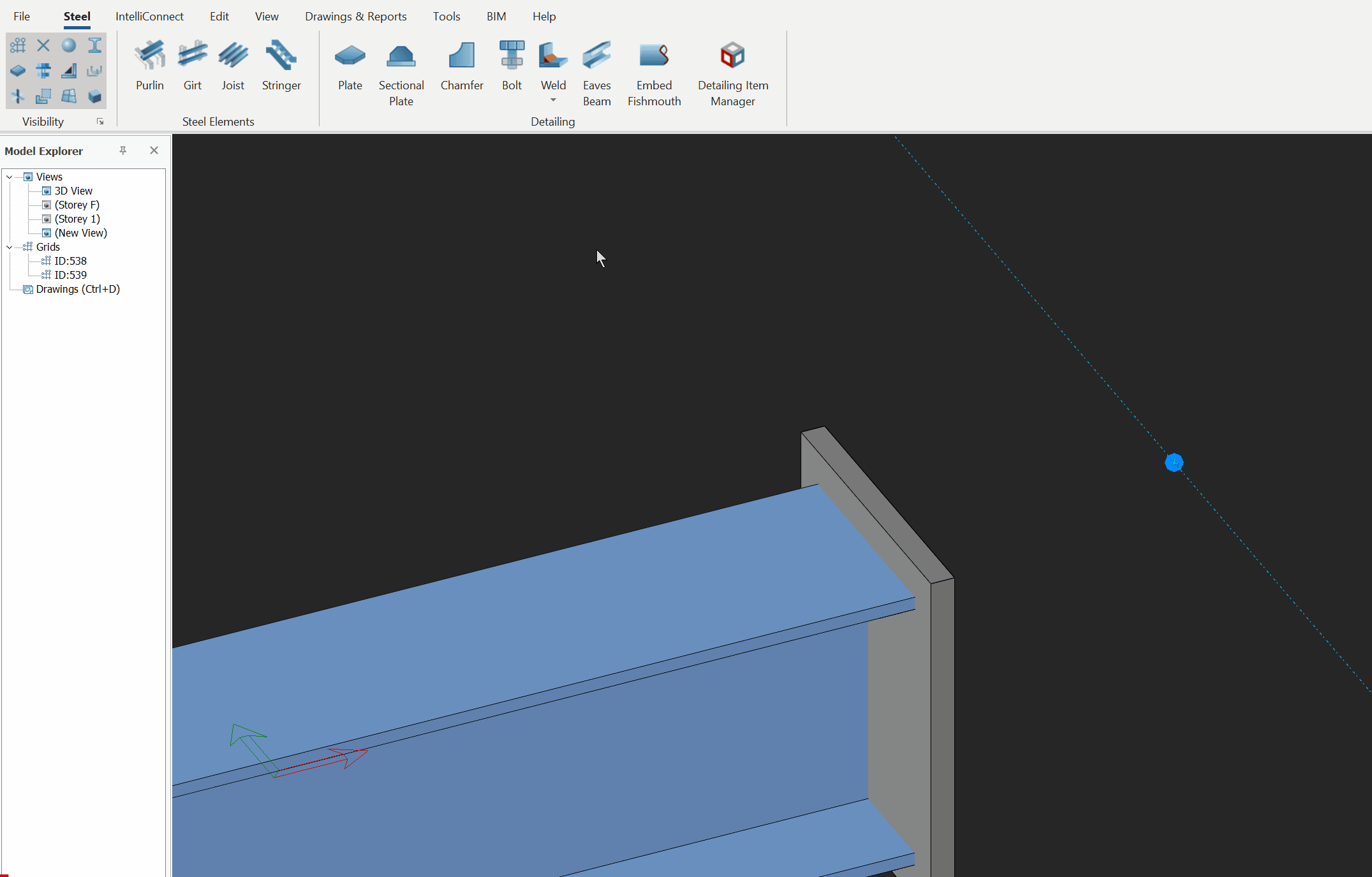Toggle plate visibility icon

point(18,71)
